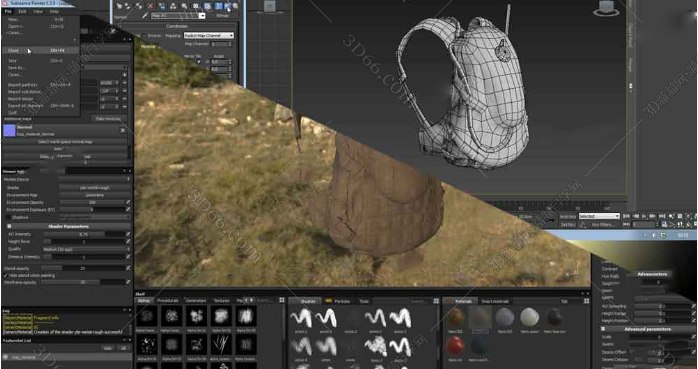Select the Smart materials tab

click(495, 301)
